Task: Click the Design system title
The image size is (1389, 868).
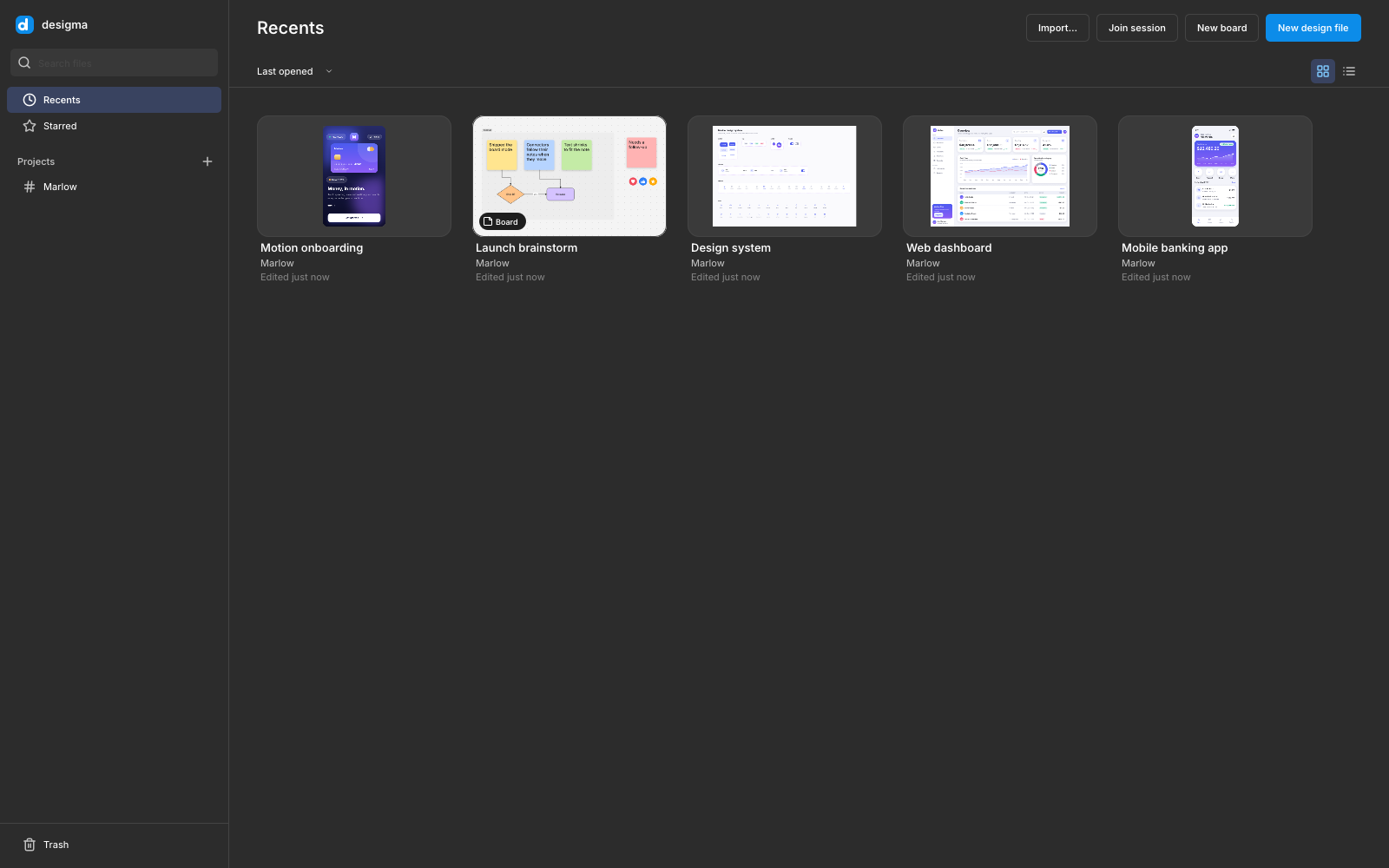Action: [731, 247]
